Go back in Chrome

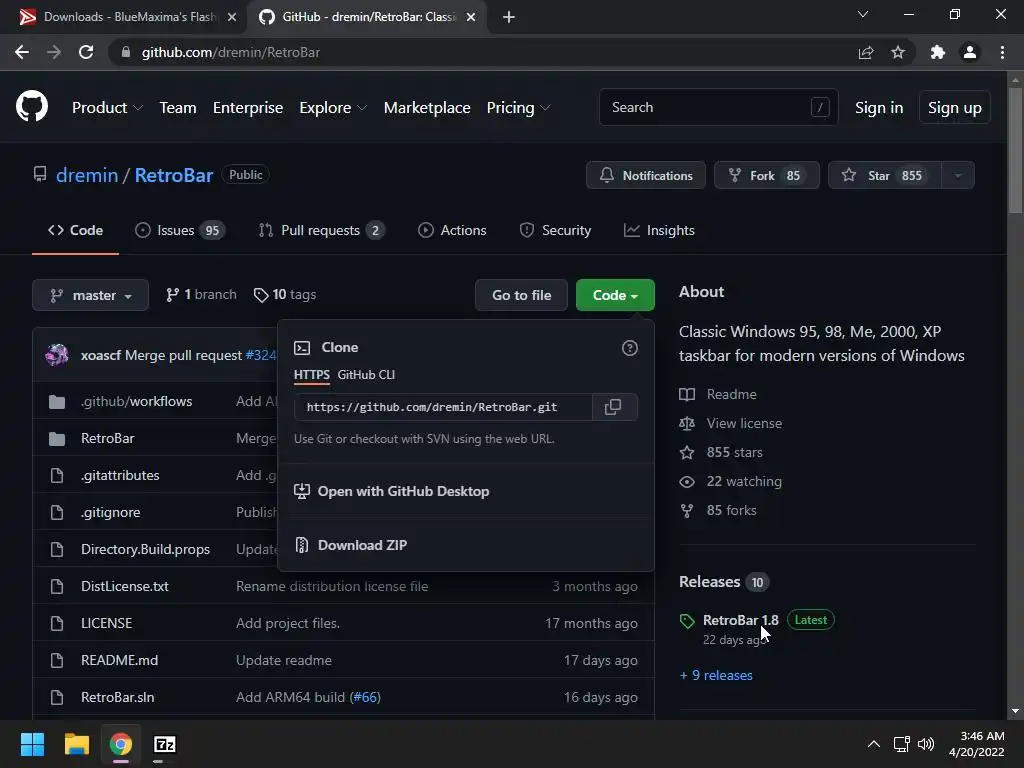22,52
